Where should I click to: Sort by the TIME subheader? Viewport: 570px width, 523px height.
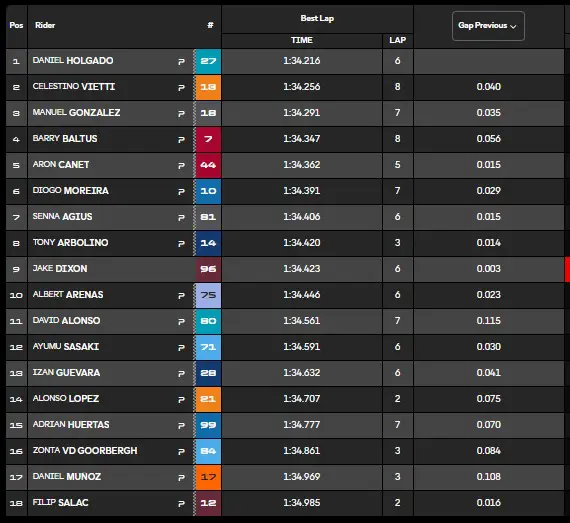pos(302,40)
